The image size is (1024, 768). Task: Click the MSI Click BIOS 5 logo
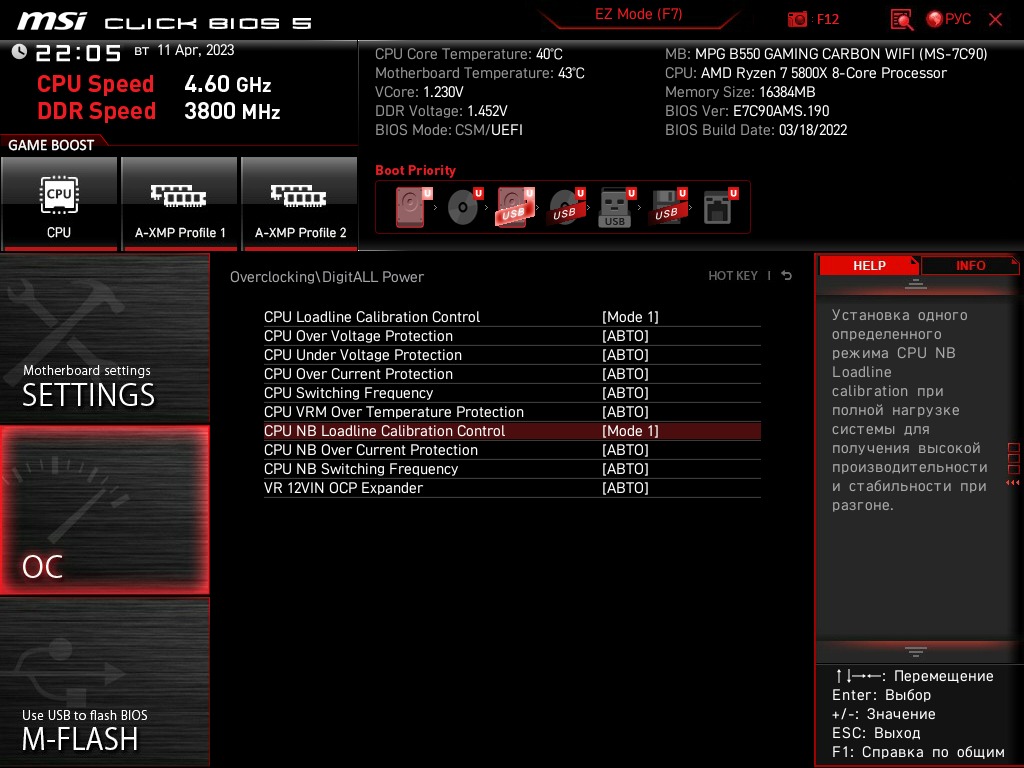(x=164, y=22)
